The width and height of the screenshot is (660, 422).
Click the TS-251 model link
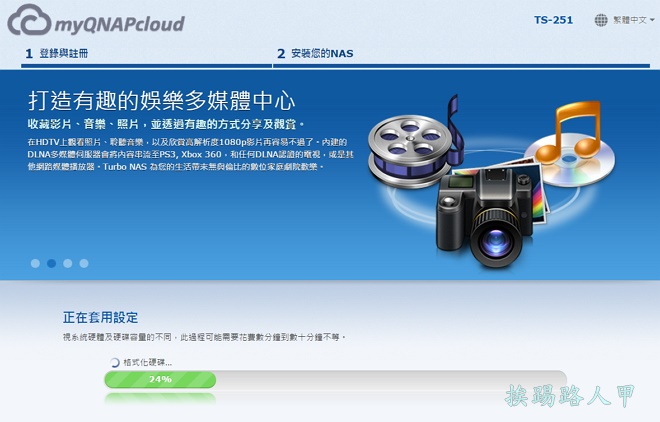pyautogui.click(x=553, y=20)
